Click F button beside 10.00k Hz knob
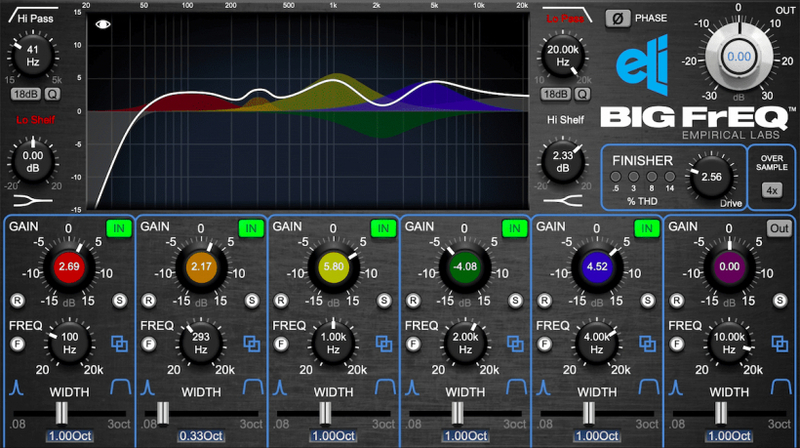Viewport: 800px width, 448px height. coord(677,344)
